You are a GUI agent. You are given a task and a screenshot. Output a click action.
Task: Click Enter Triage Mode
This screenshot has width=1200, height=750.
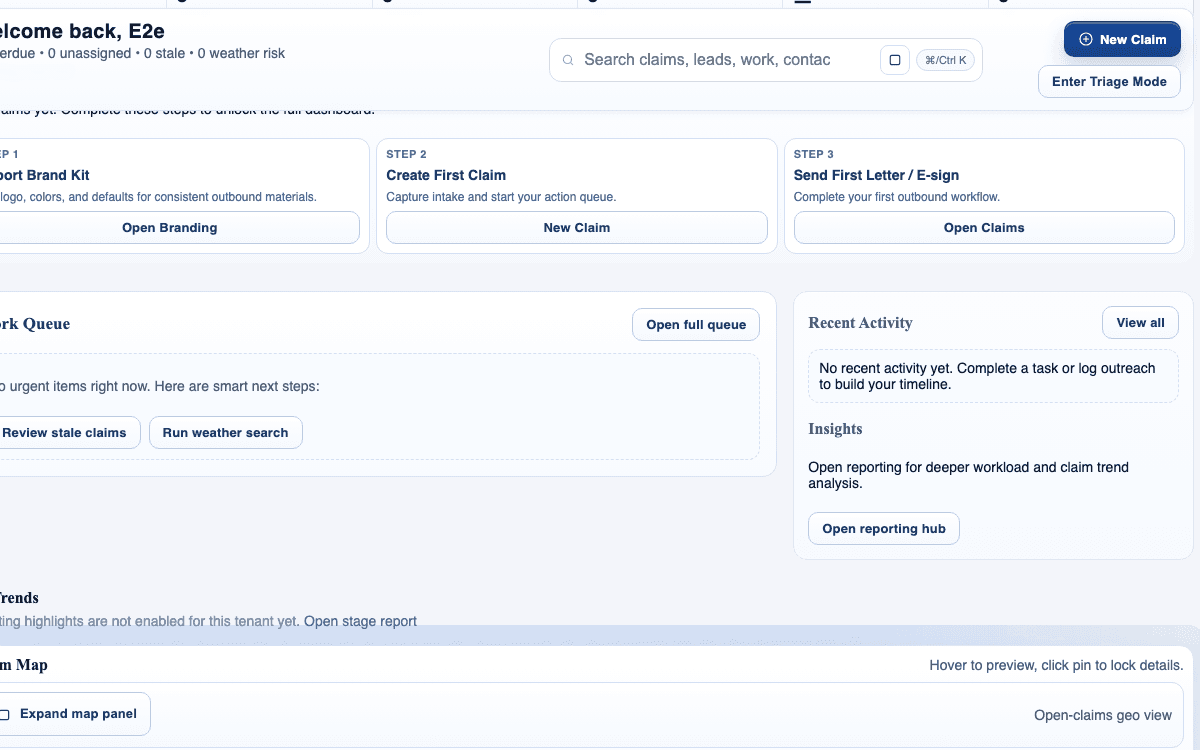click(1109, 81)
